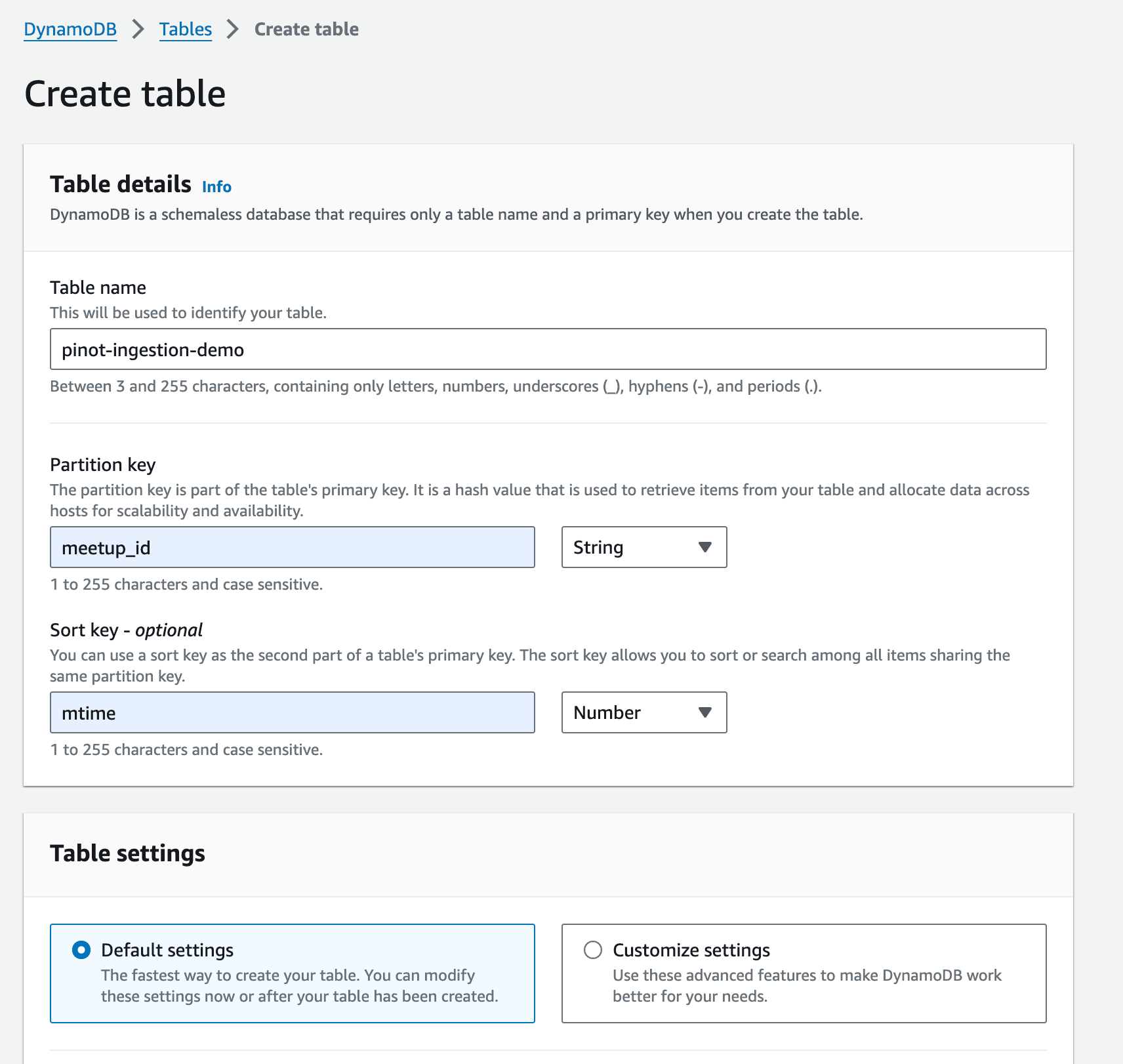This screenshot has width=1123, height=1064.
Task: Select the Default settings radio button
Action: [x=81, y=950]
